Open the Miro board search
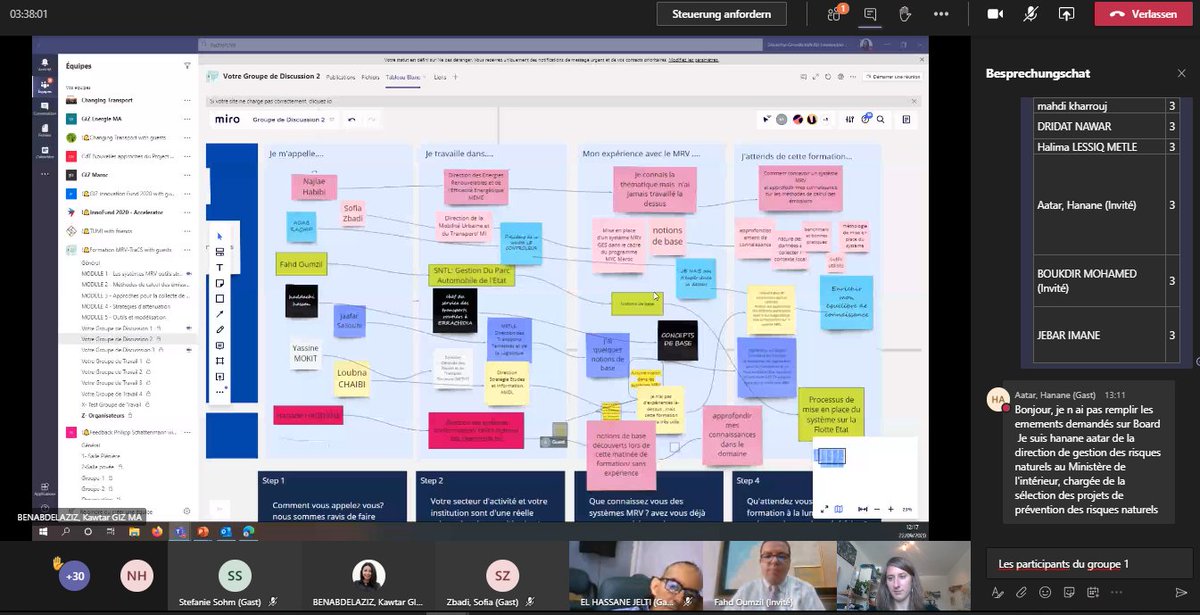The image size is (1200, 615). [880, 119]
